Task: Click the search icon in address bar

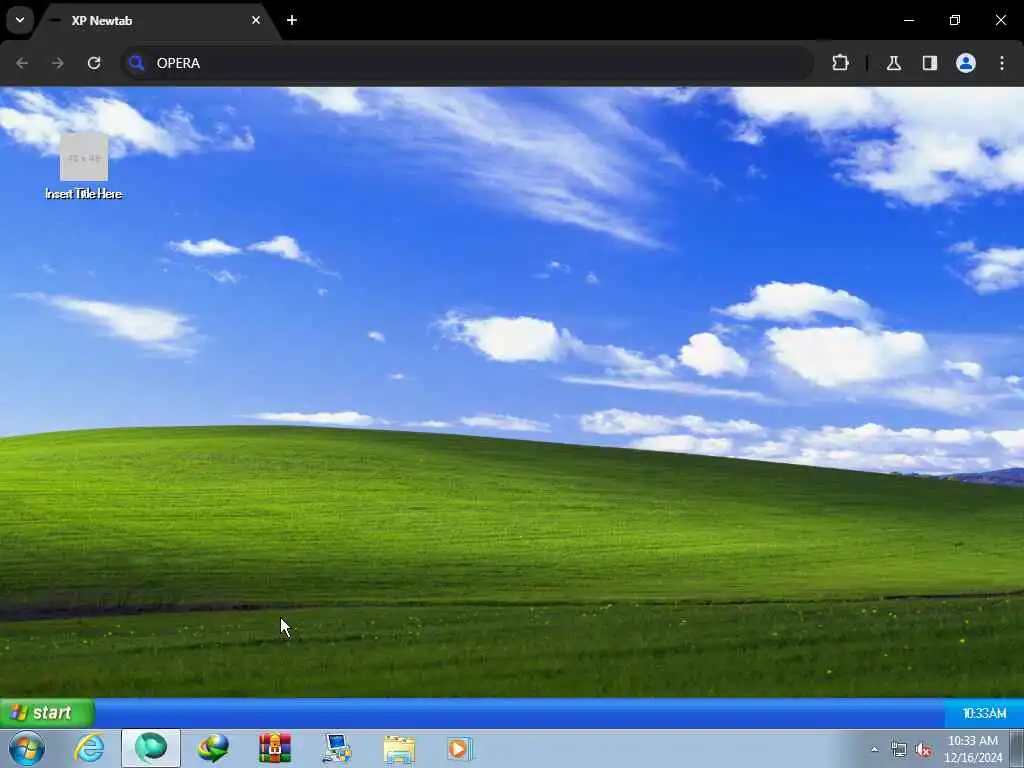Action: (x=136, y=63)
